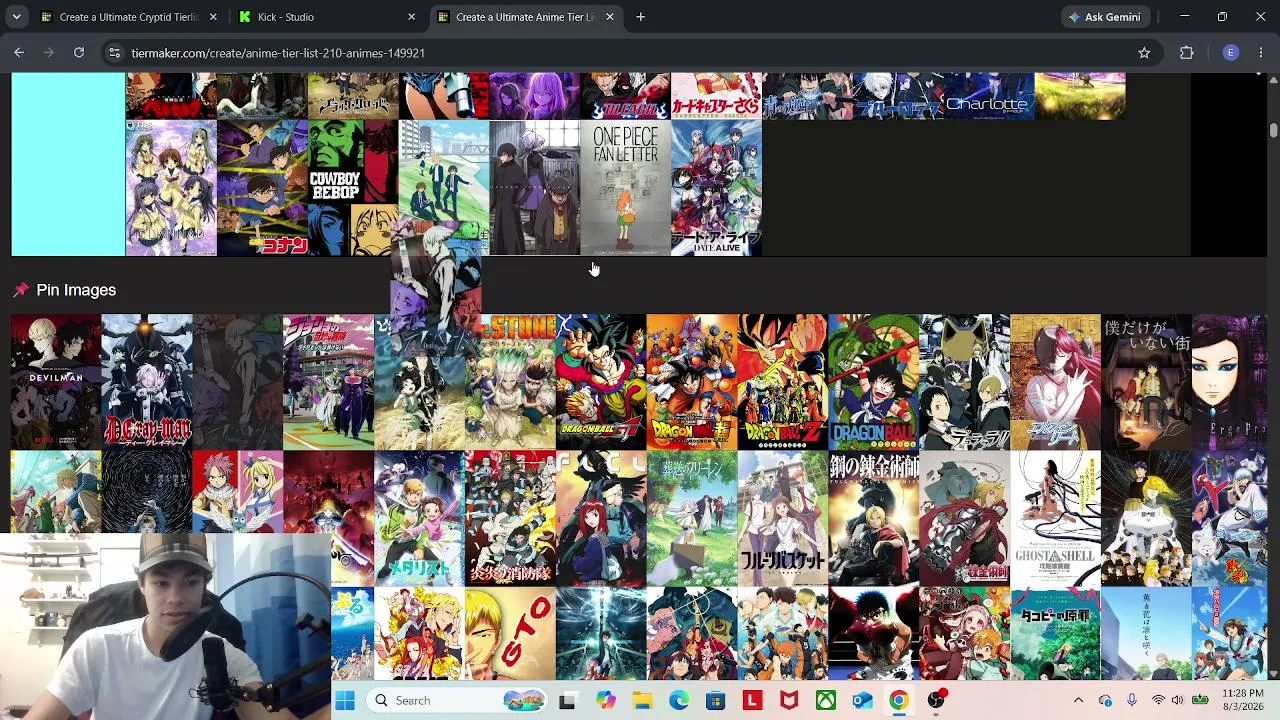Check battery status in system tray
Screen dimensions: 1280x720
1200,701
